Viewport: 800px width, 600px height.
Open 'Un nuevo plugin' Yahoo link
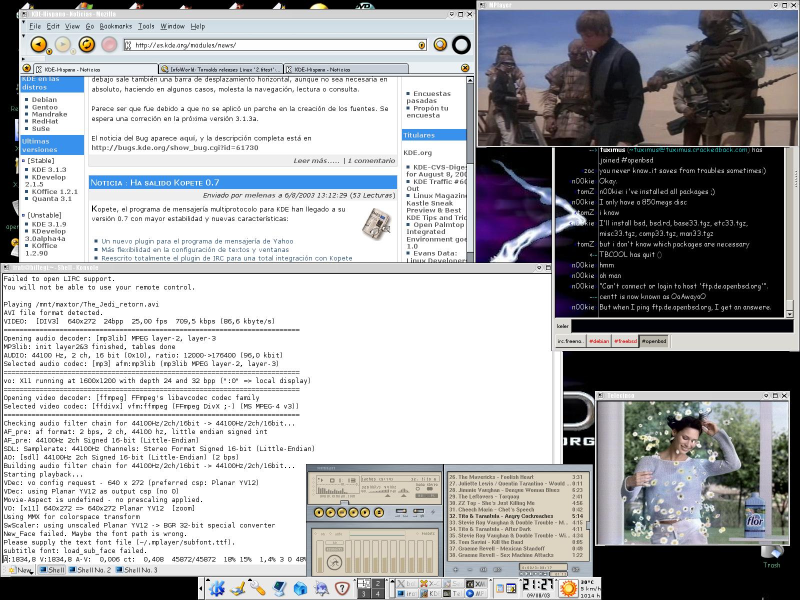tap(197, 241)
